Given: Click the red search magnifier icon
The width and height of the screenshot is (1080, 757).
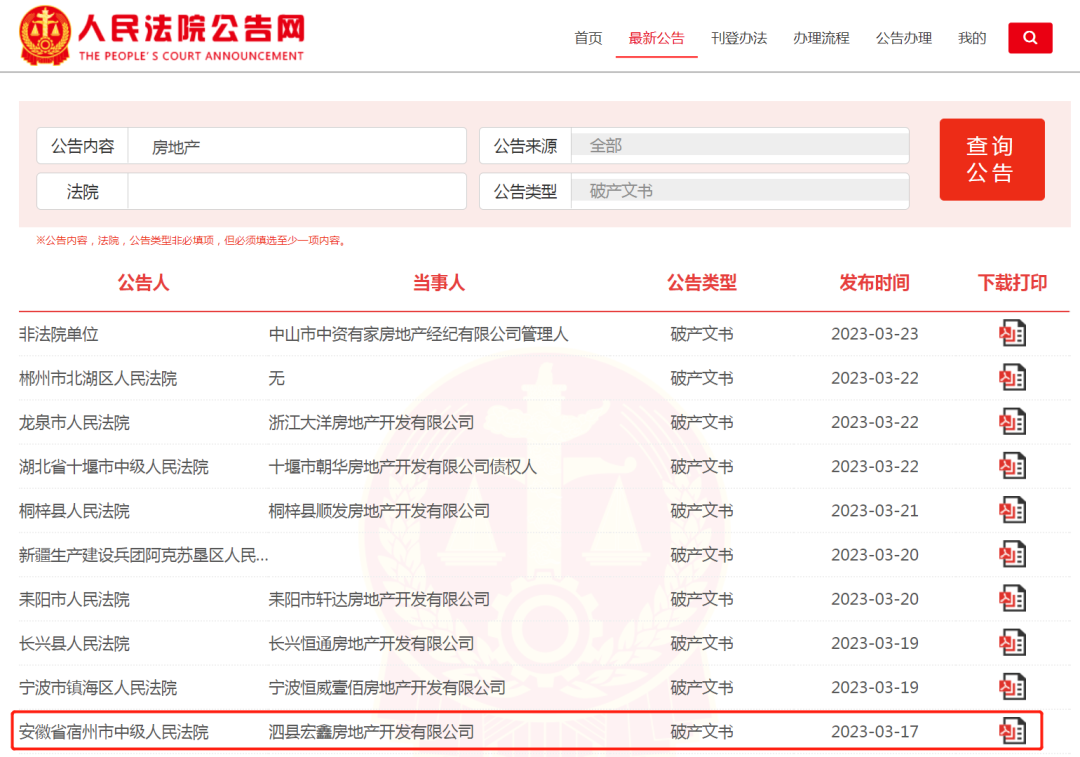Looking at the screenshot, I should pos(1030,38).
